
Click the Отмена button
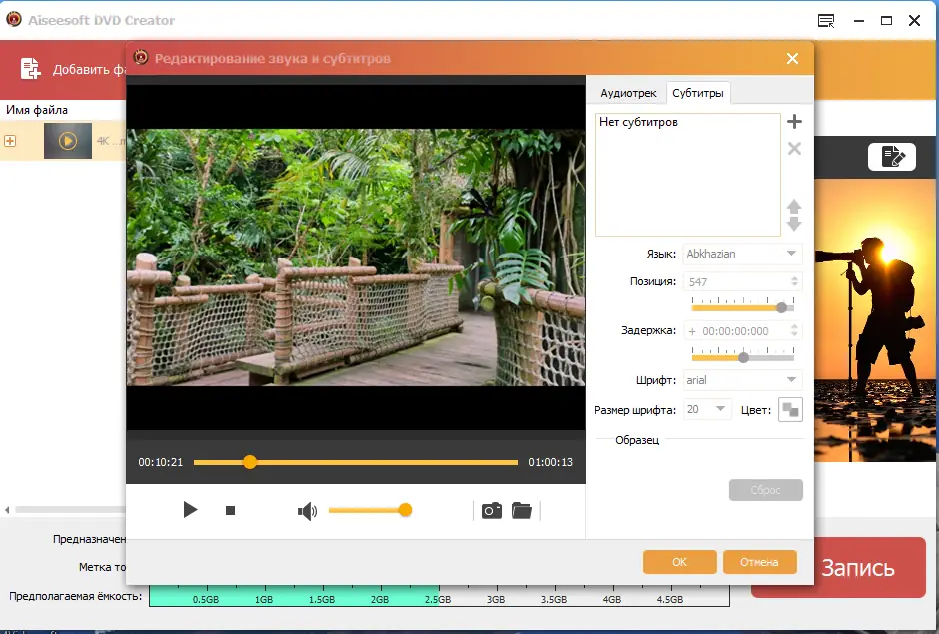tap(759, 562)
